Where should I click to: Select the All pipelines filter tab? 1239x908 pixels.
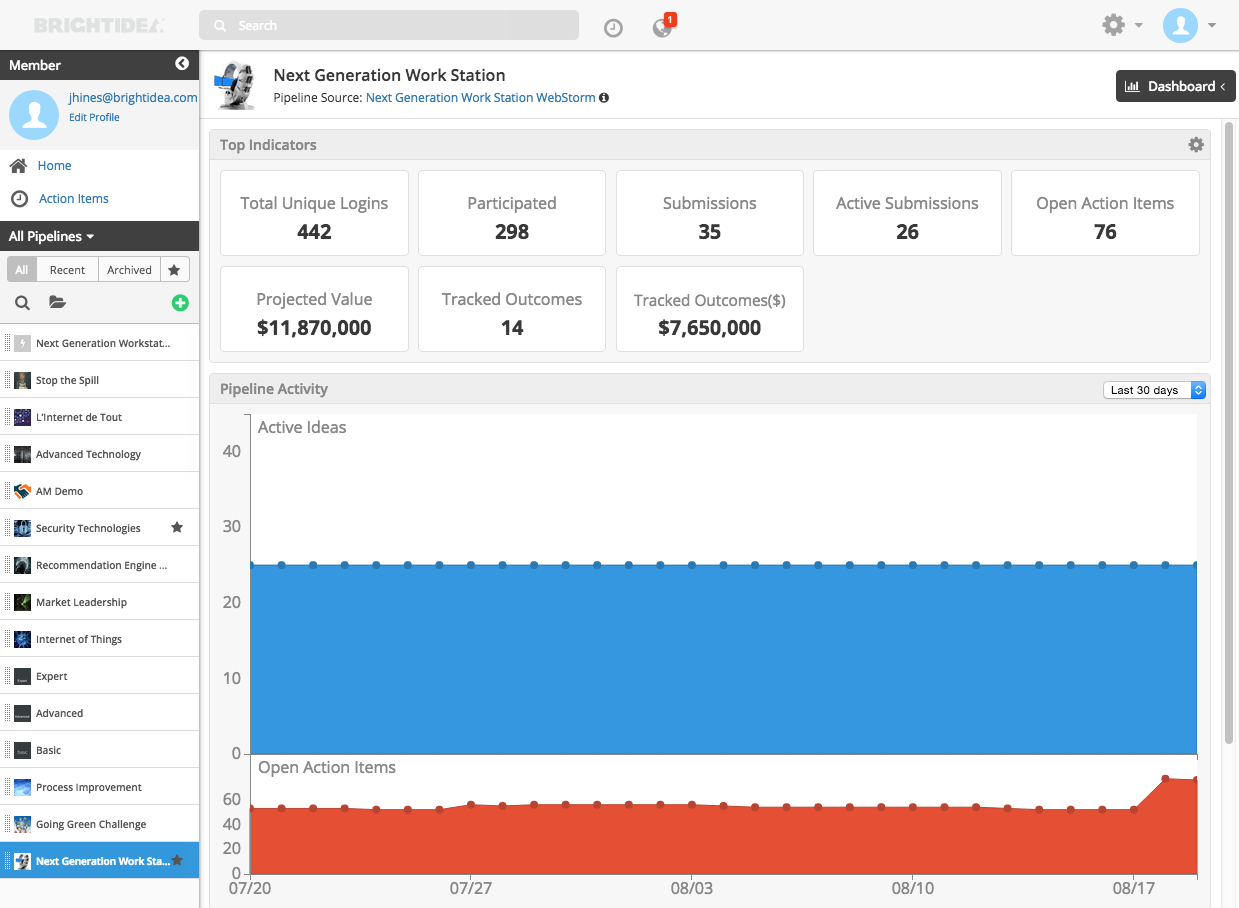click(x=22, y=270)
